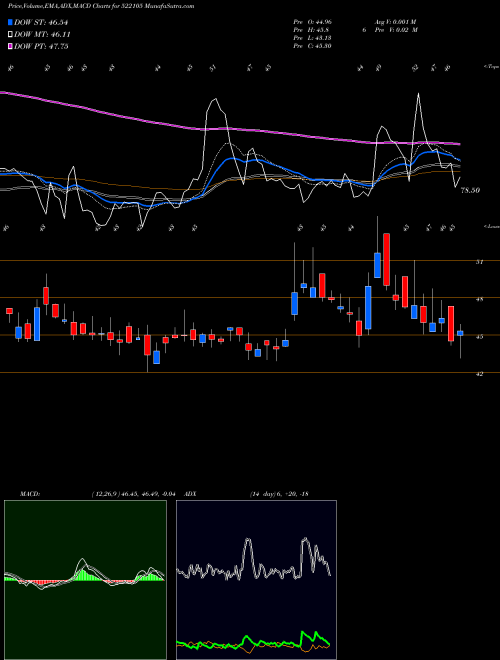The image size is (500, 660).
Task: Click the tallest red candlestick near 51
Action: (386, 259)
